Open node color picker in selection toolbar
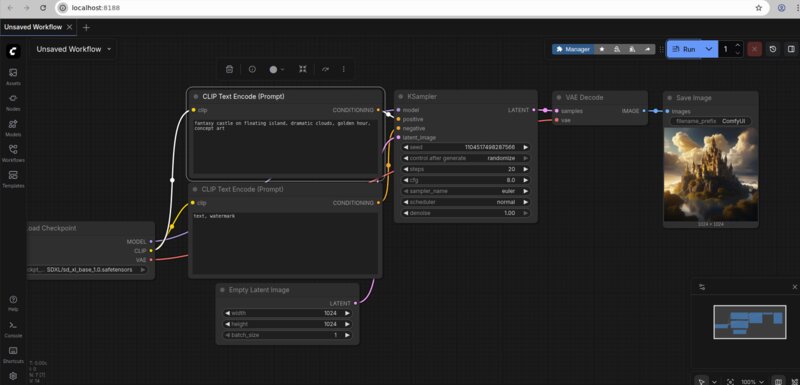 tap(277, 69)
